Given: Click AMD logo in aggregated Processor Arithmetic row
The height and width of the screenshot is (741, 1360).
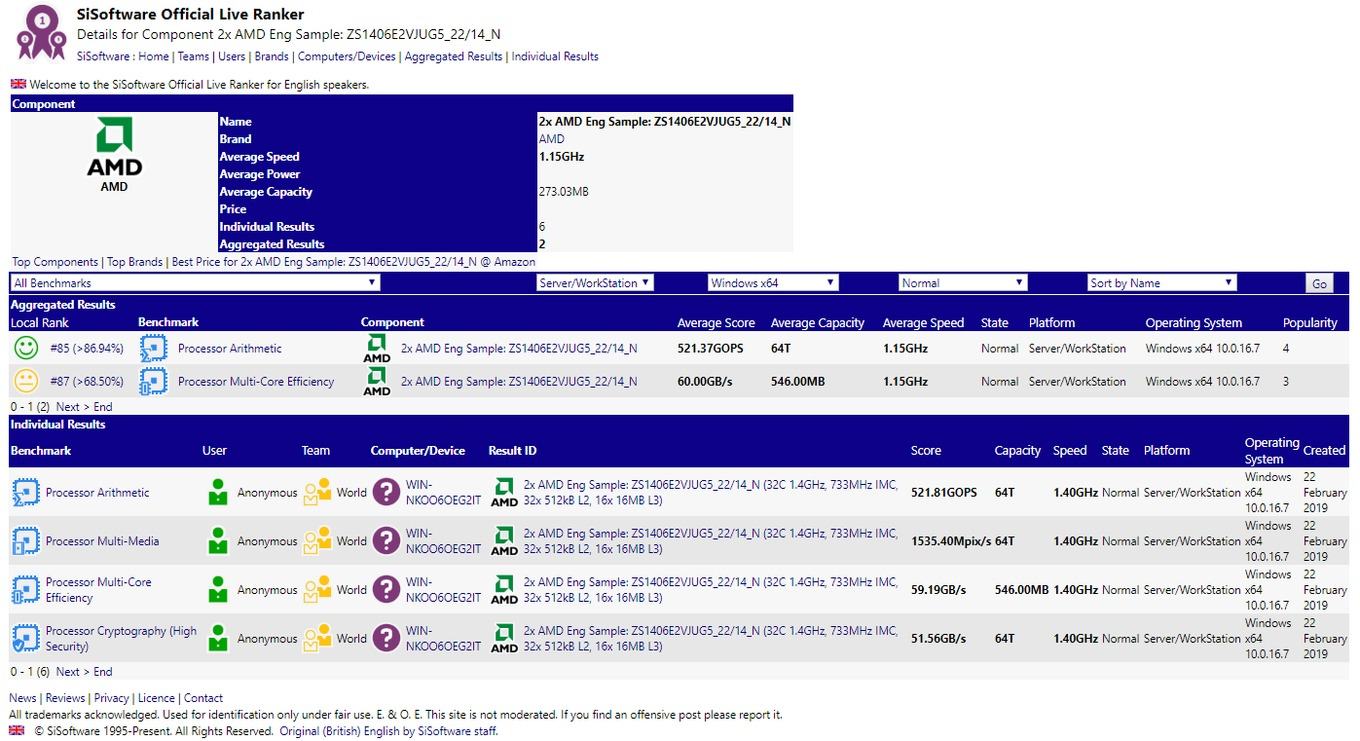Looking at the screenshot, I should tap(377, 348).
